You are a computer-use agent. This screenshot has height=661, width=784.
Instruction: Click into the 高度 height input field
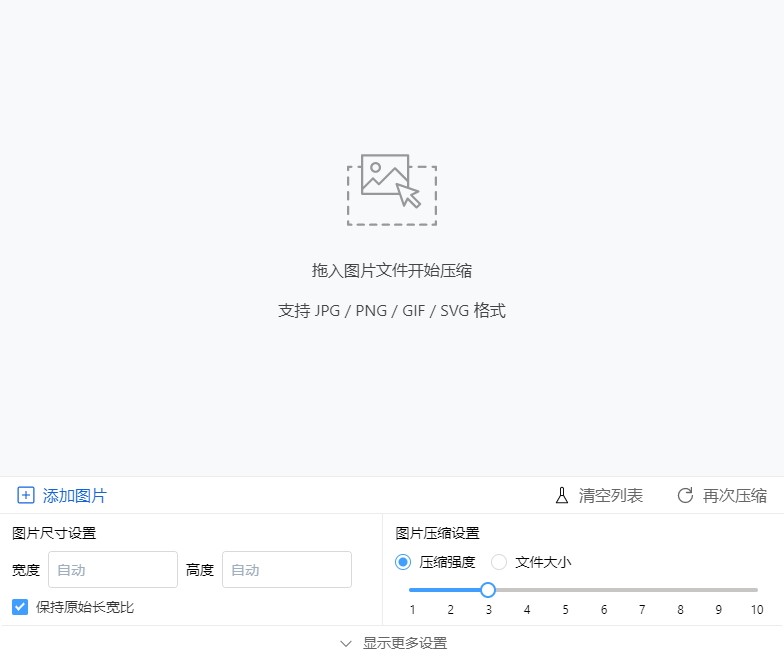[287, 570]
